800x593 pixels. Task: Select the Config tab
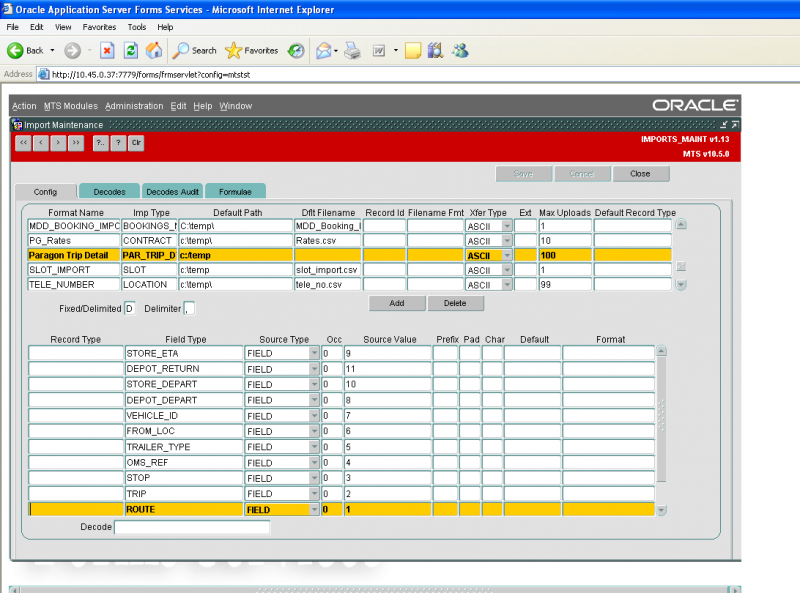45,192
